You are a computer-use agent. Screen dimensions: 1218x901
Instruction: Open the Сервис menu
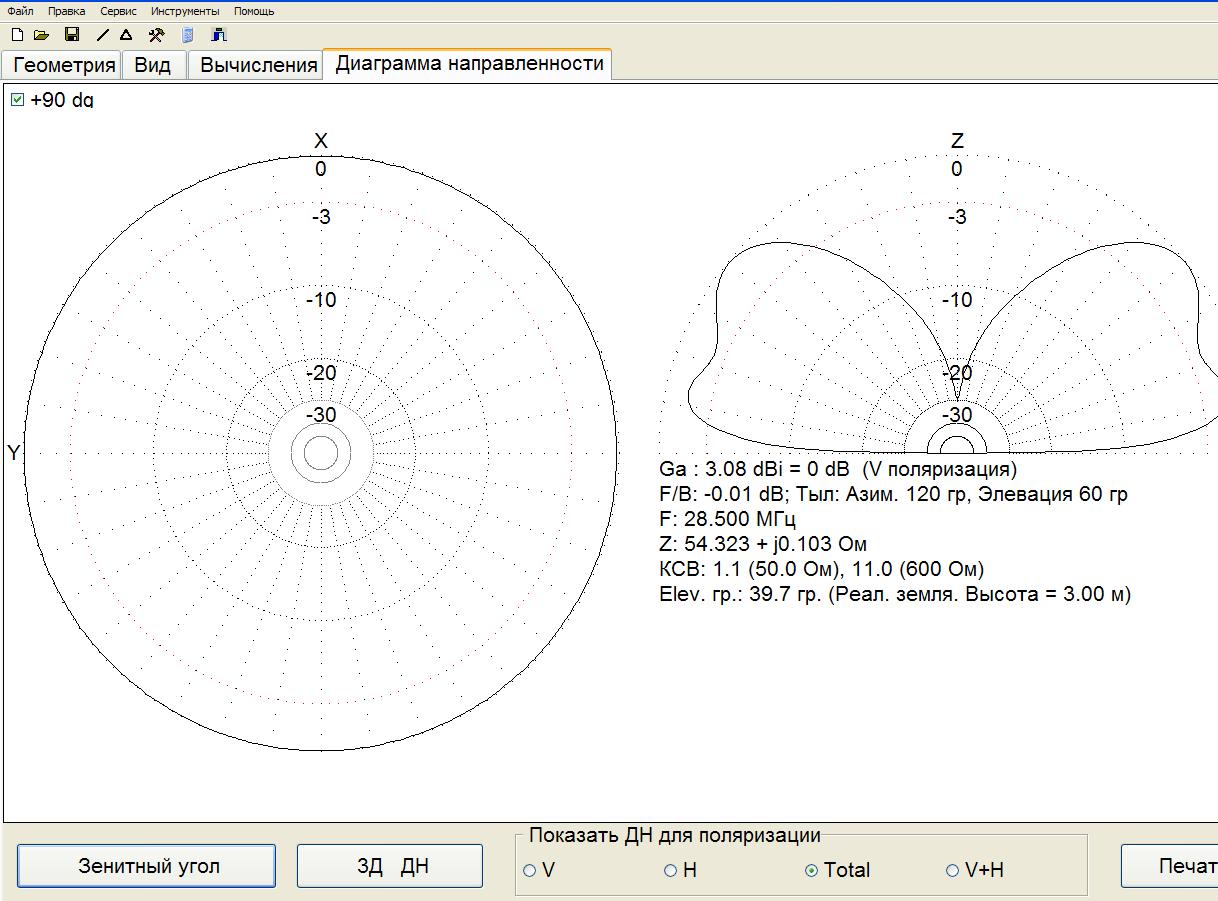tap(118, 11)
